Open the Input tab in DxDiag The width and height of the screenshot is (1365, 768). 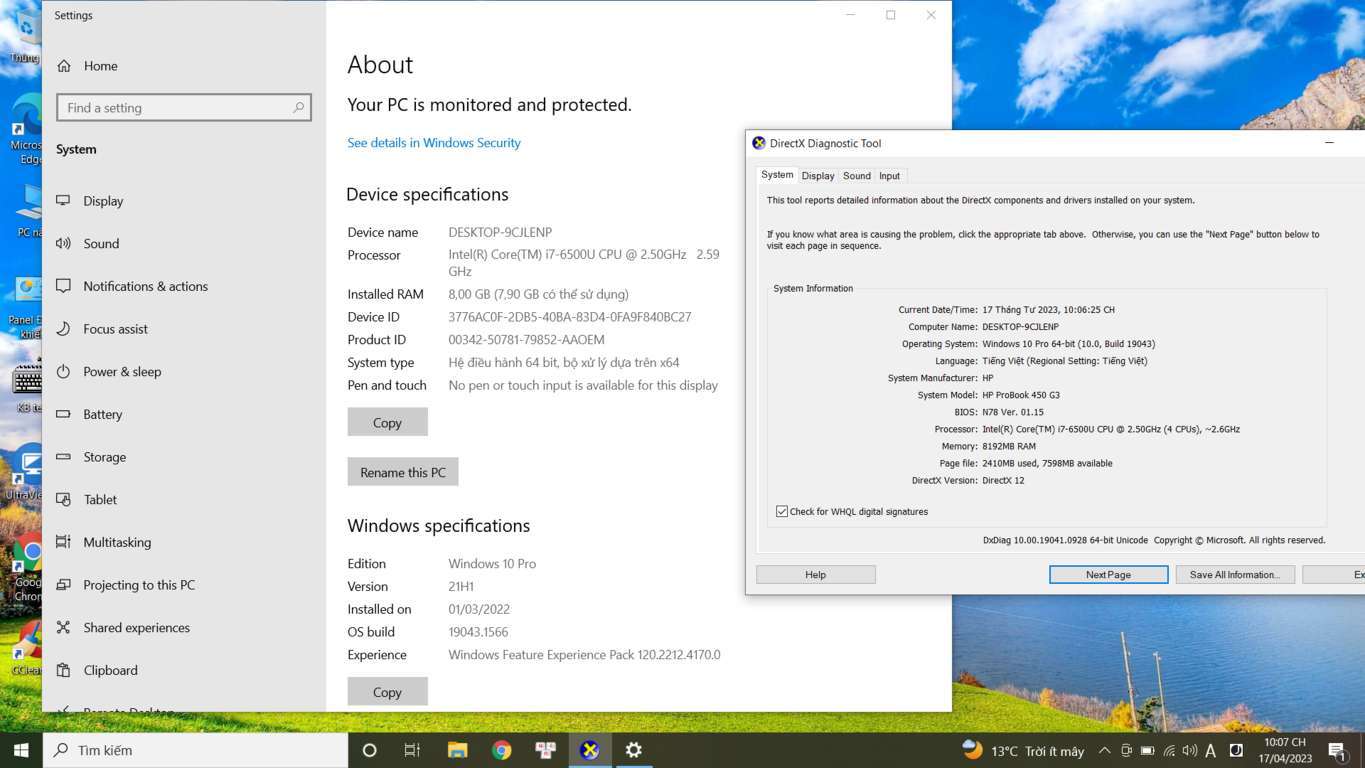(x=890, y=176)
